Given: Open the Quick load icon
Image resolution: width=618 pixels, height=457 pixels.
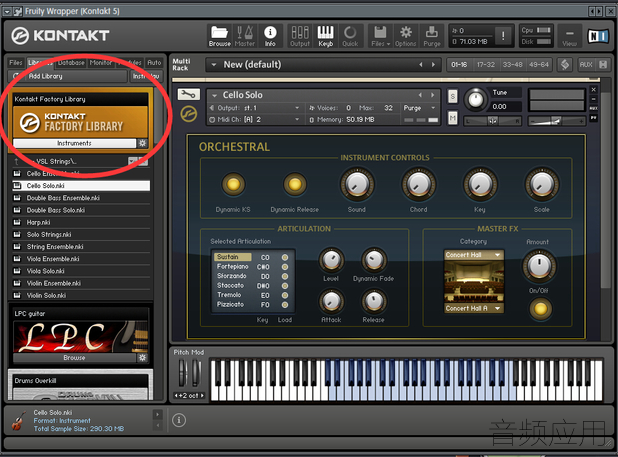Looking at the screenshot, I should [350, 36].
